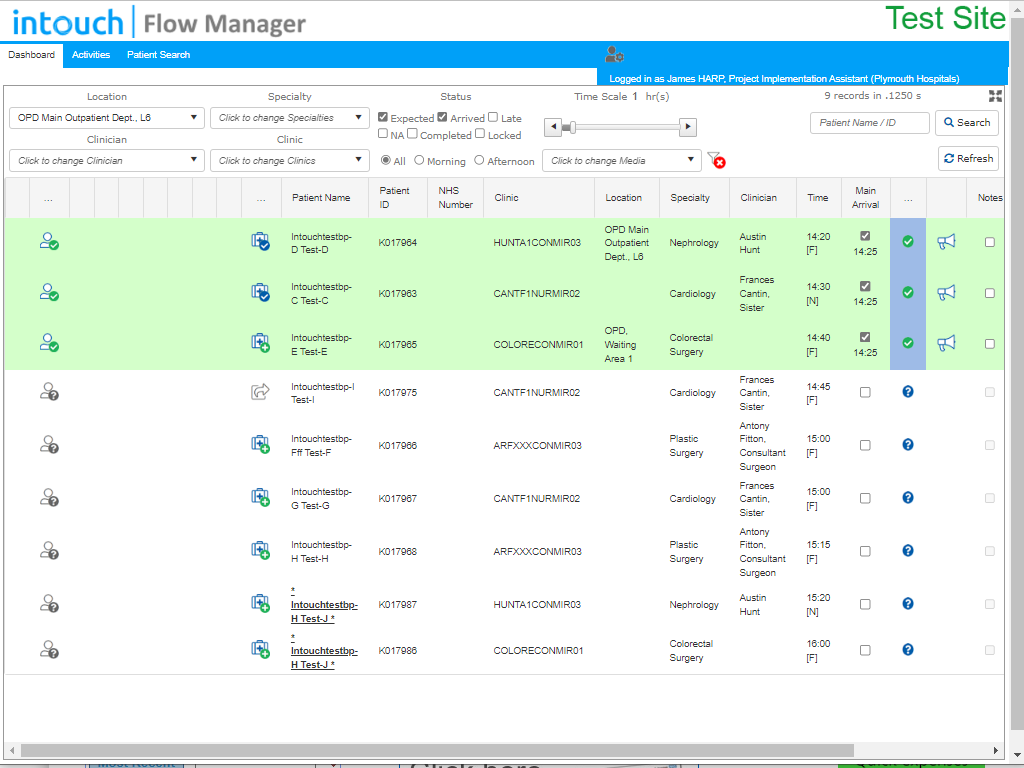The height and width of the screenshot is (768, 1024).
Task: Click blue question status icon for K017986
Action: click(908, 649)
